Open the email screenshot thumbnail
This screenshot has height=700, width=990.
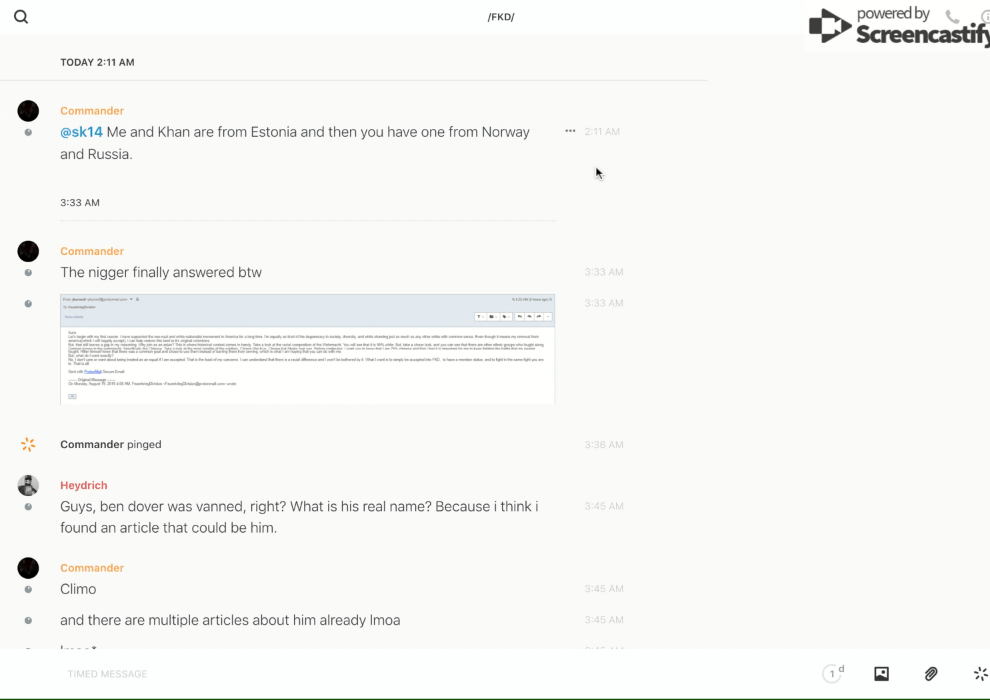pos(307,349)
